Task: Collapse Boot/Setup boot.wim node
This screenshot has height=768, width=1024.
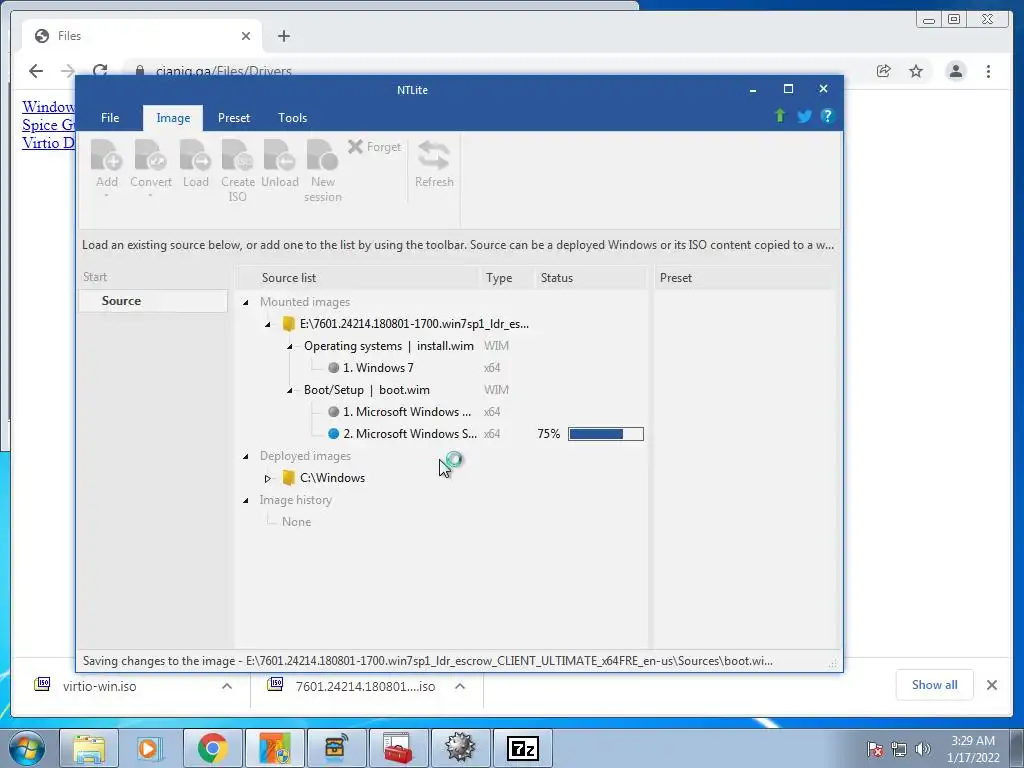Action: coord(290,391)
